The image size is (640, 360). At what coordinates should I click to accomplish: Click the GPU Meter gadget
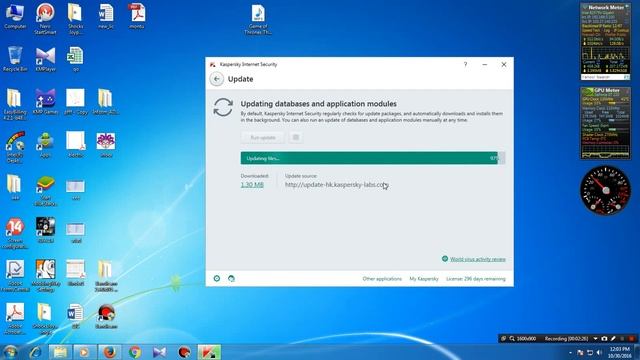(605, 123)
